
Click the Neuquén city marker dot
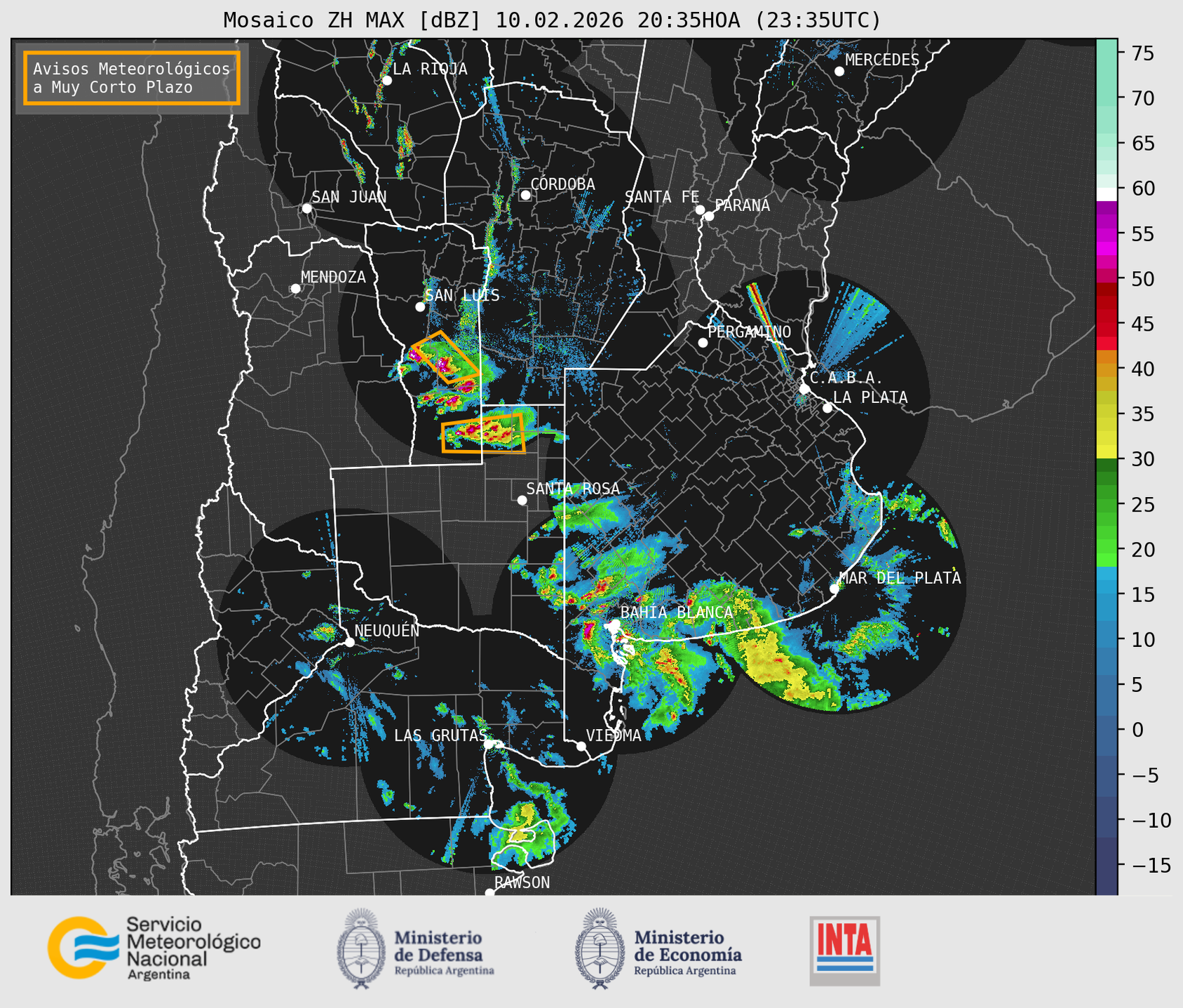pos(349,642)
